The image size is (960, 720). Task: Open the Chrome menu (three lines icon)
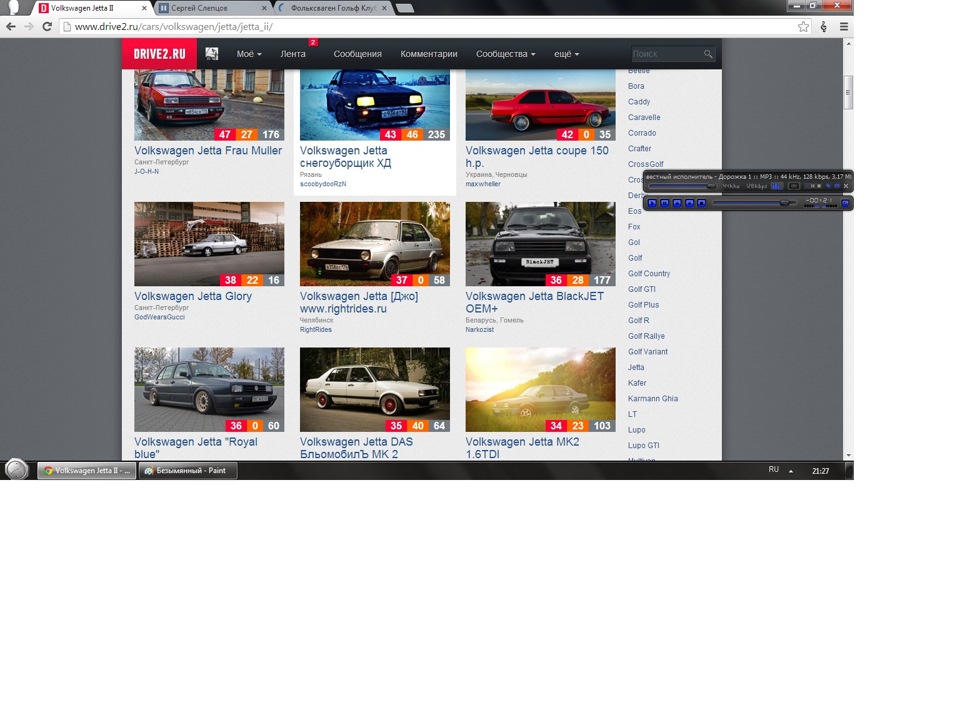843,26
